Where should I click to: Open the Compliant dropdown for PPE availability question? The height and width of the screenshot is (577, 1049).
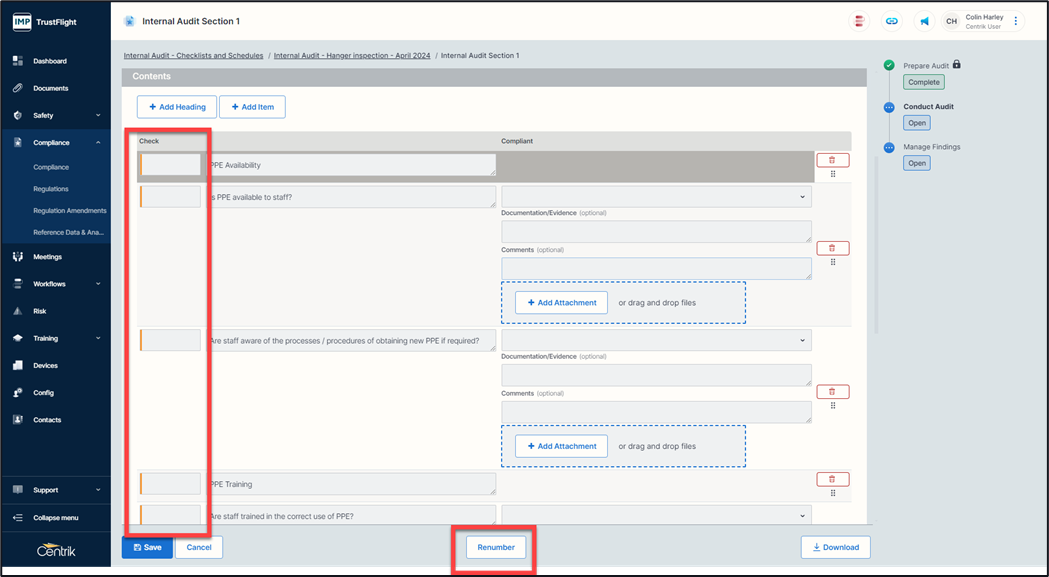pyautogui.click(x=656, y=197)
